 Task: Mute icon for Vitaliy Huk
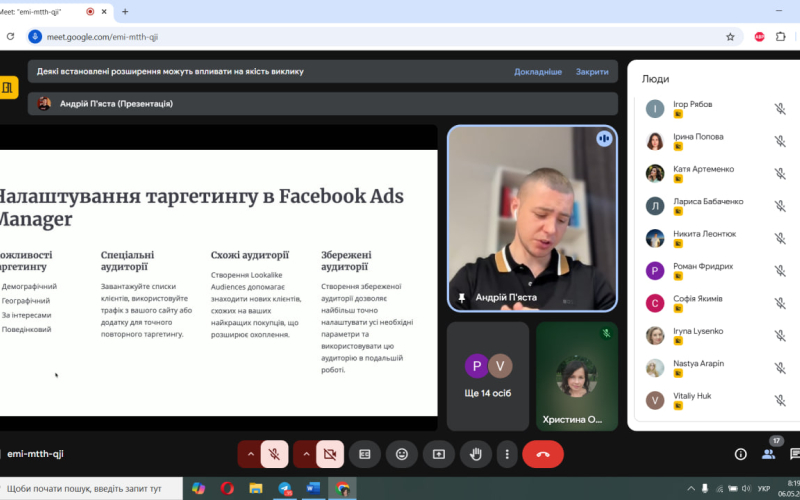click(780, 400)
